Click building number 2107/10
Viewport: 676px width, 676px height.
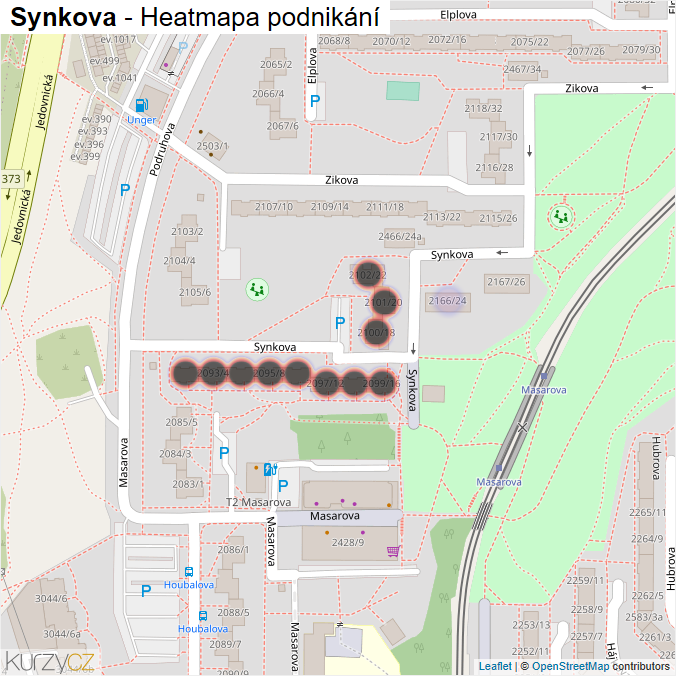[274, 207]
